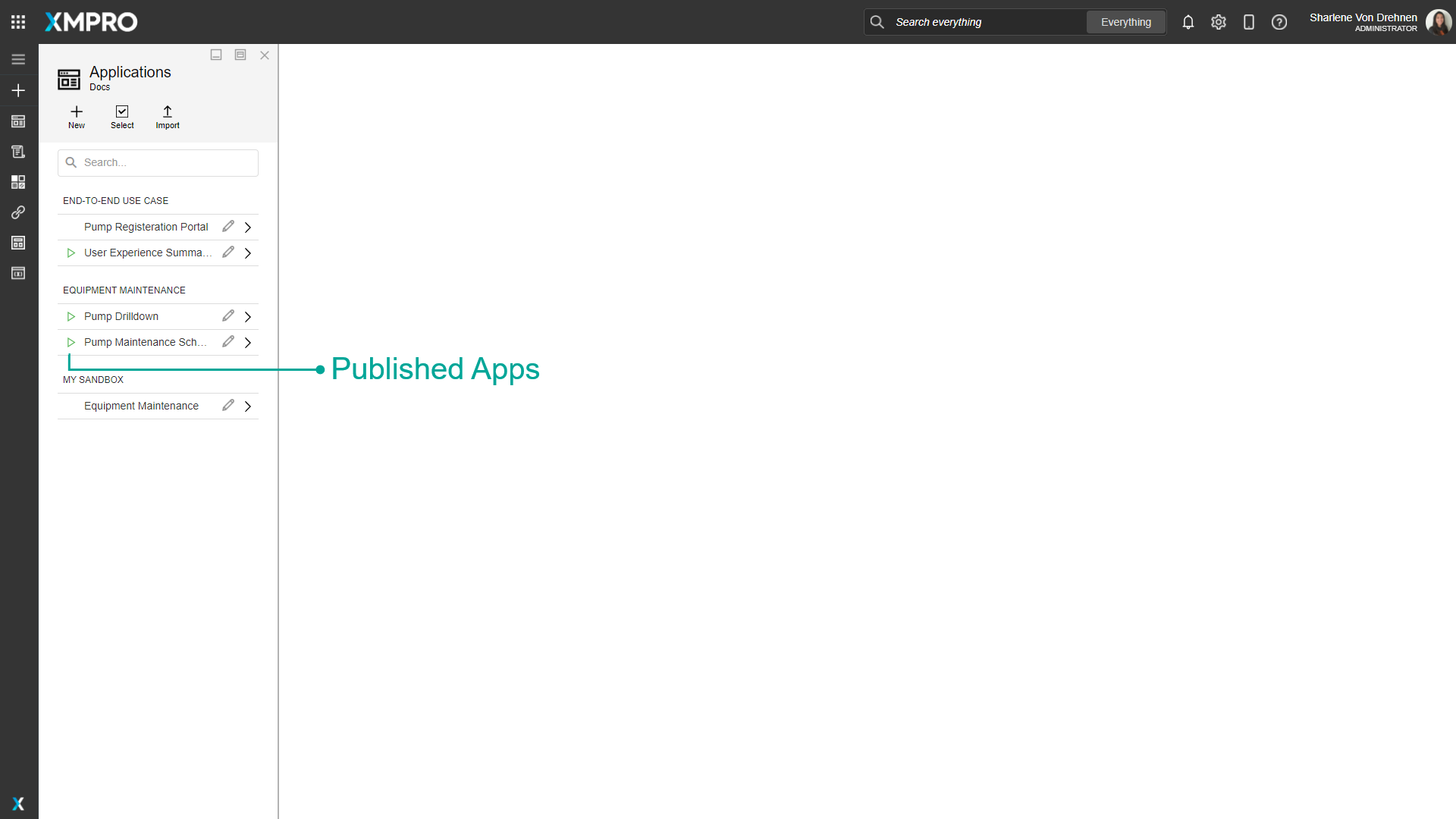The height and width of the screenshot is (819, 1456).
Task: Open the help question mark icon
Action: click(1279, 22)
